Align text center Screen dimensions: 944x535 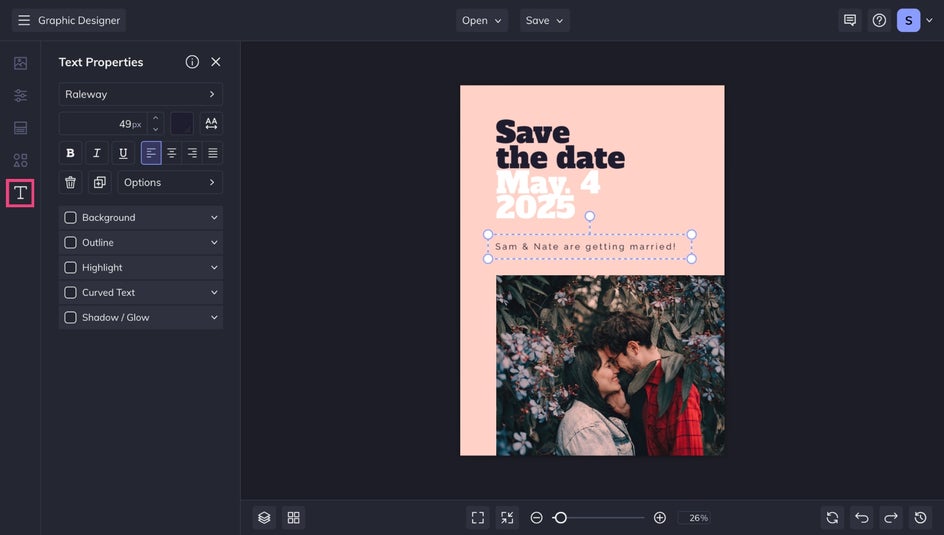click(172, 153)
